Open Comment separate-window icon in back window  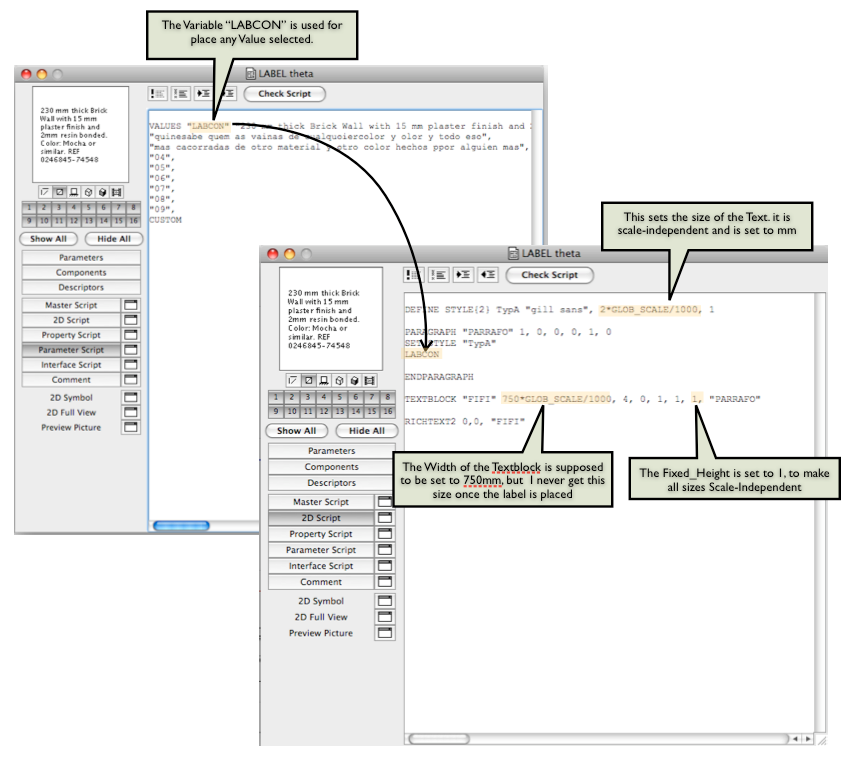pyautogui.click(x=131, y=380)
